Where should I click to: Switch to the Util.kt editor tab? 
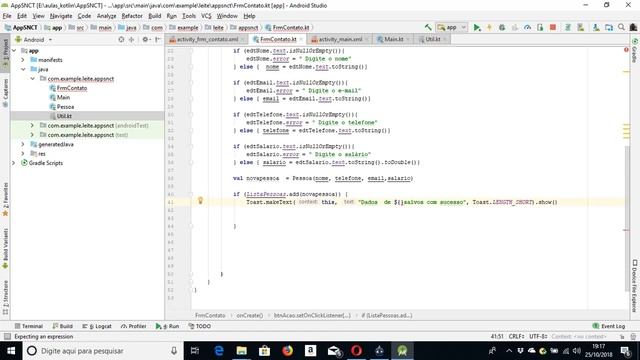coord(432,39)
